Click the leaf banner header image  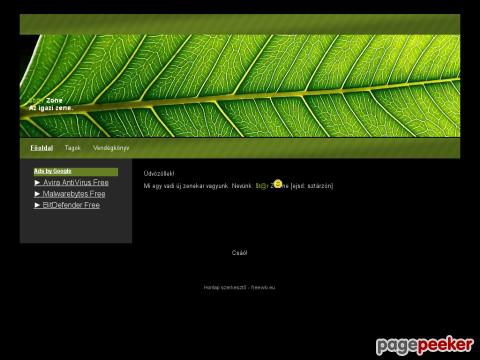(240, 86)
